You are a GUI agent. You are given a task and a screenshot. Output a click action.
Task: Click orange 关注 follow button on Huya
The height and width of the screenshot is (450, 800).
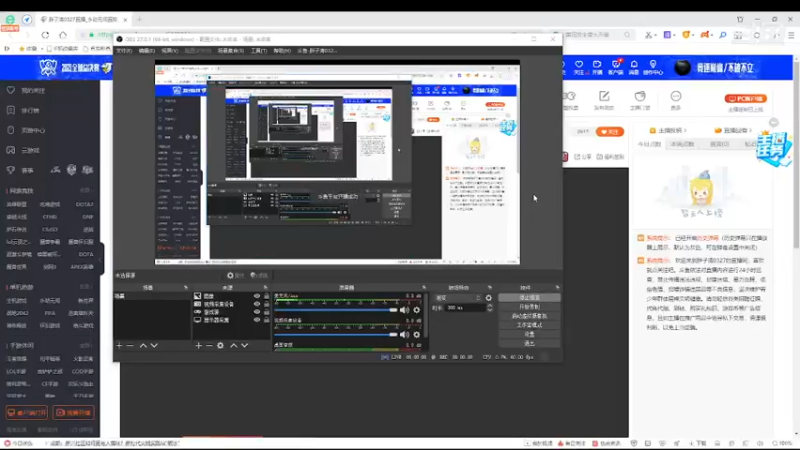coord(610,132)
